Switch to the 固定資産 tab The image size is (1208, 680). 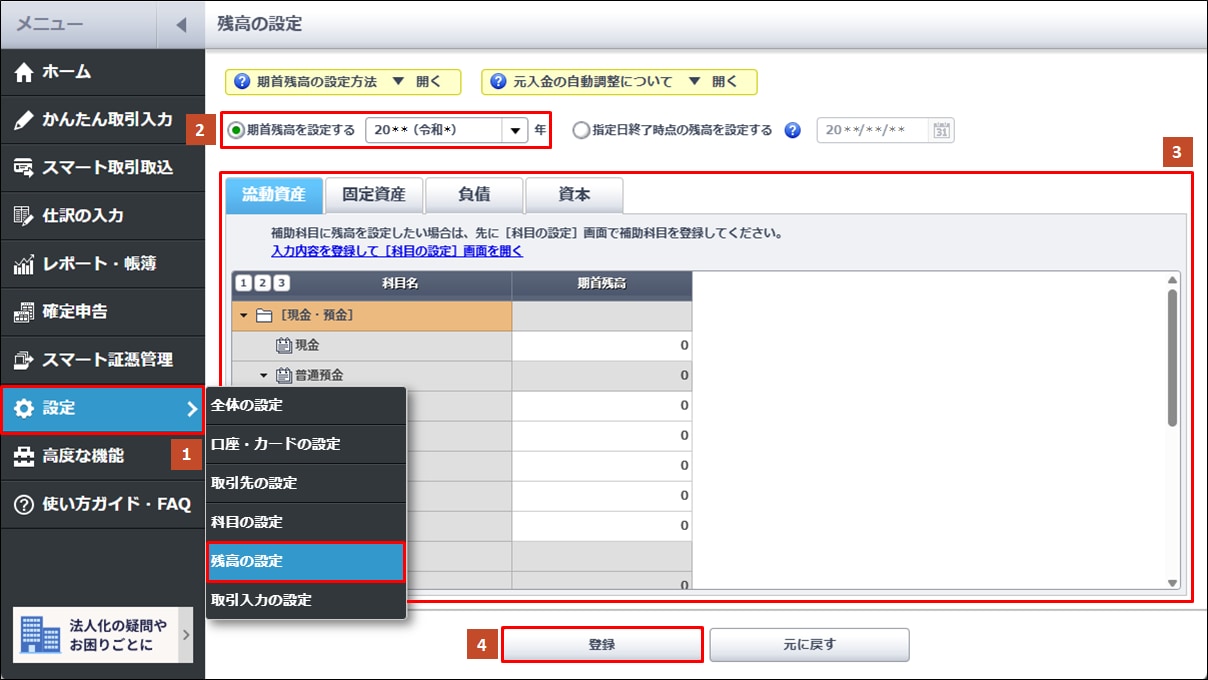(374, 195)
